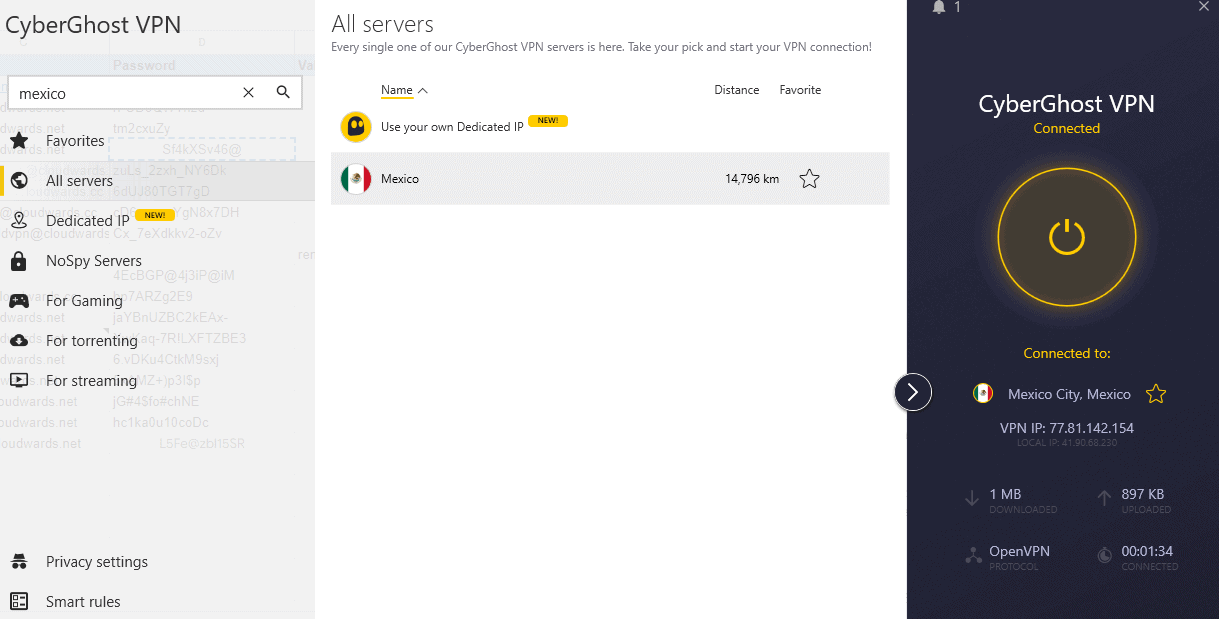
Task: Click the Connected status label
Action: 1066,128
